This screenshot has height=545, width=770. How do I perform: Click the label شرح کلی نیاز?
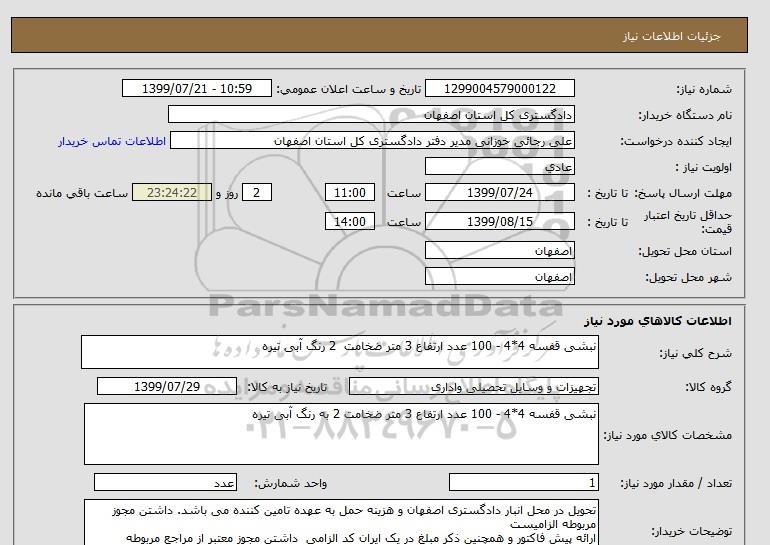[696, 353]
